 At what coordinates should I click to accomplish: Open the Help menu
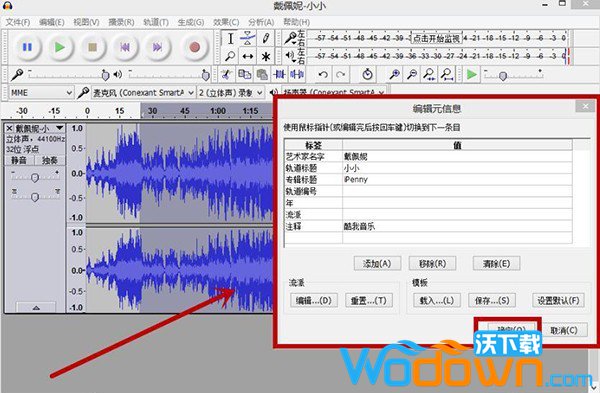pos(296,22)
